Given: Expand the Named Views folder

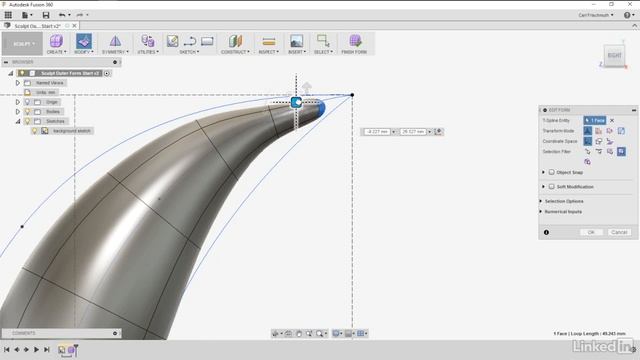Looking at the screenshot, I should (x=18, y=83).
